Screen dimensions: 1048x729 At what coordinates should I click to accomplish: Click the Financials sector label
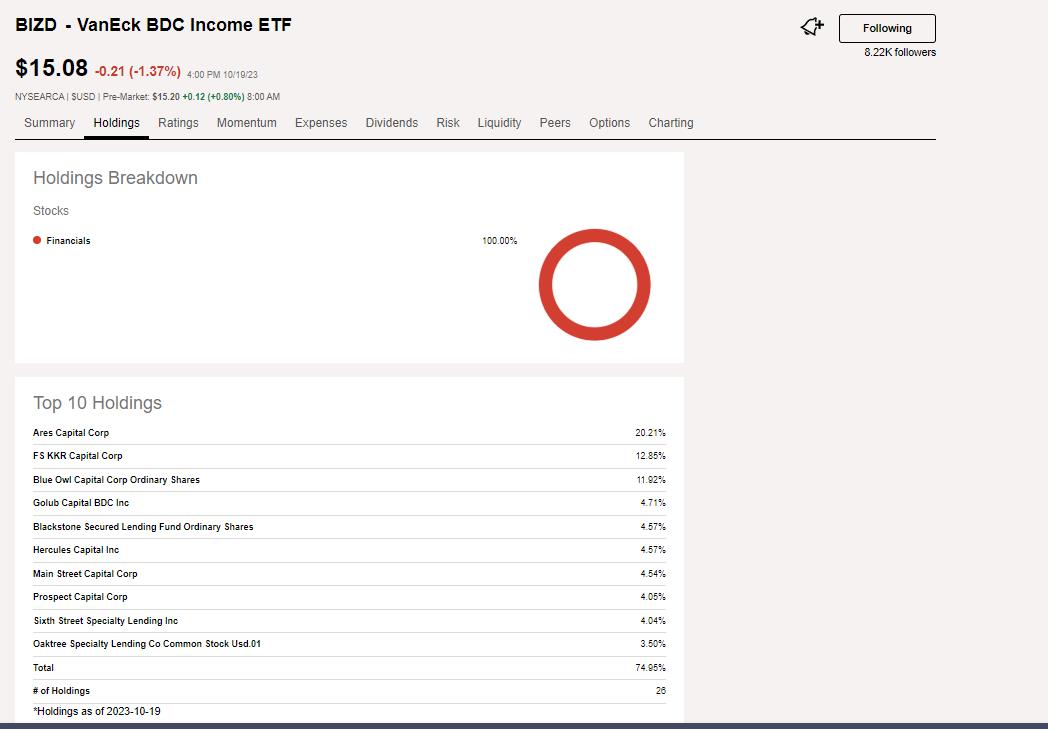point(68,241)
